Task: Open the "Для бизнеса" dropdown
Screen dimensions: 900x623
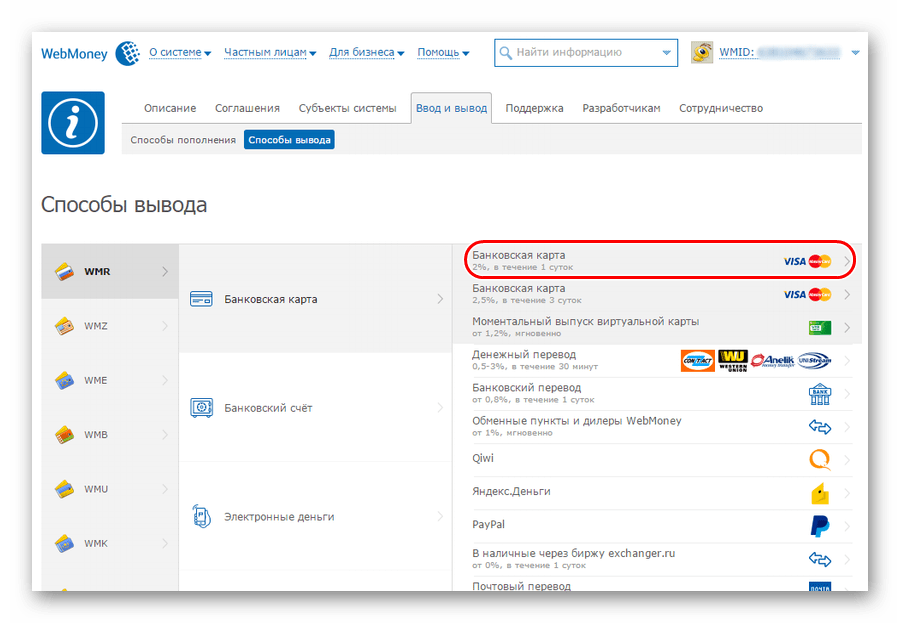Action: [x=366, y=53]
